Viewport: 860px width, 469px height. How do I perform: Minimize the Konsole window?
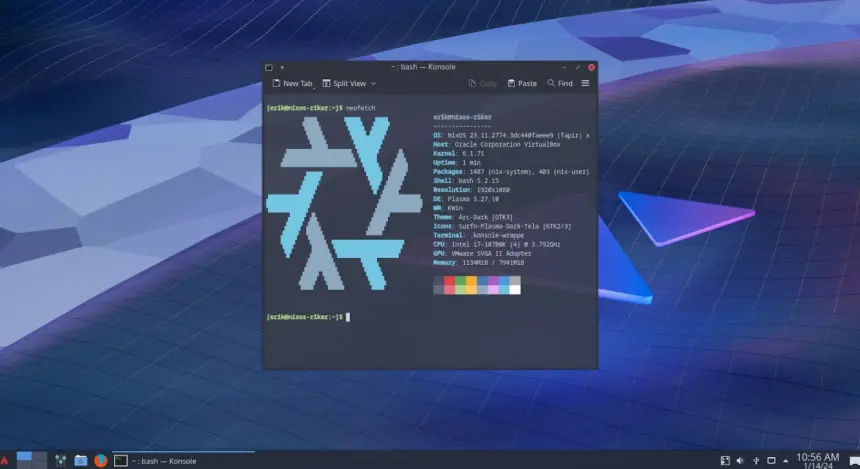[564, 67]
